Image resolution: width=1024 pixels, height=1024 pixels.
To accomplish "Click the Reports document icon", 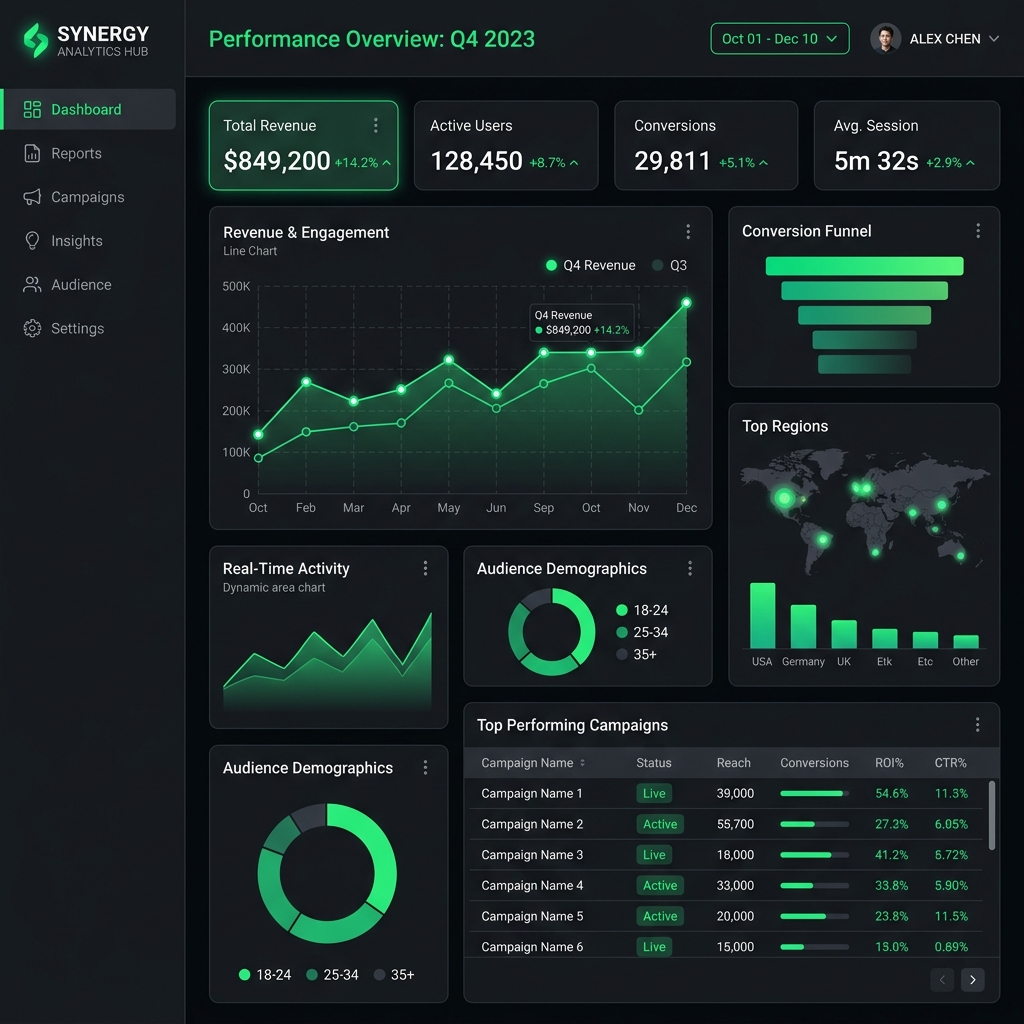I will (x=32, y=153).
